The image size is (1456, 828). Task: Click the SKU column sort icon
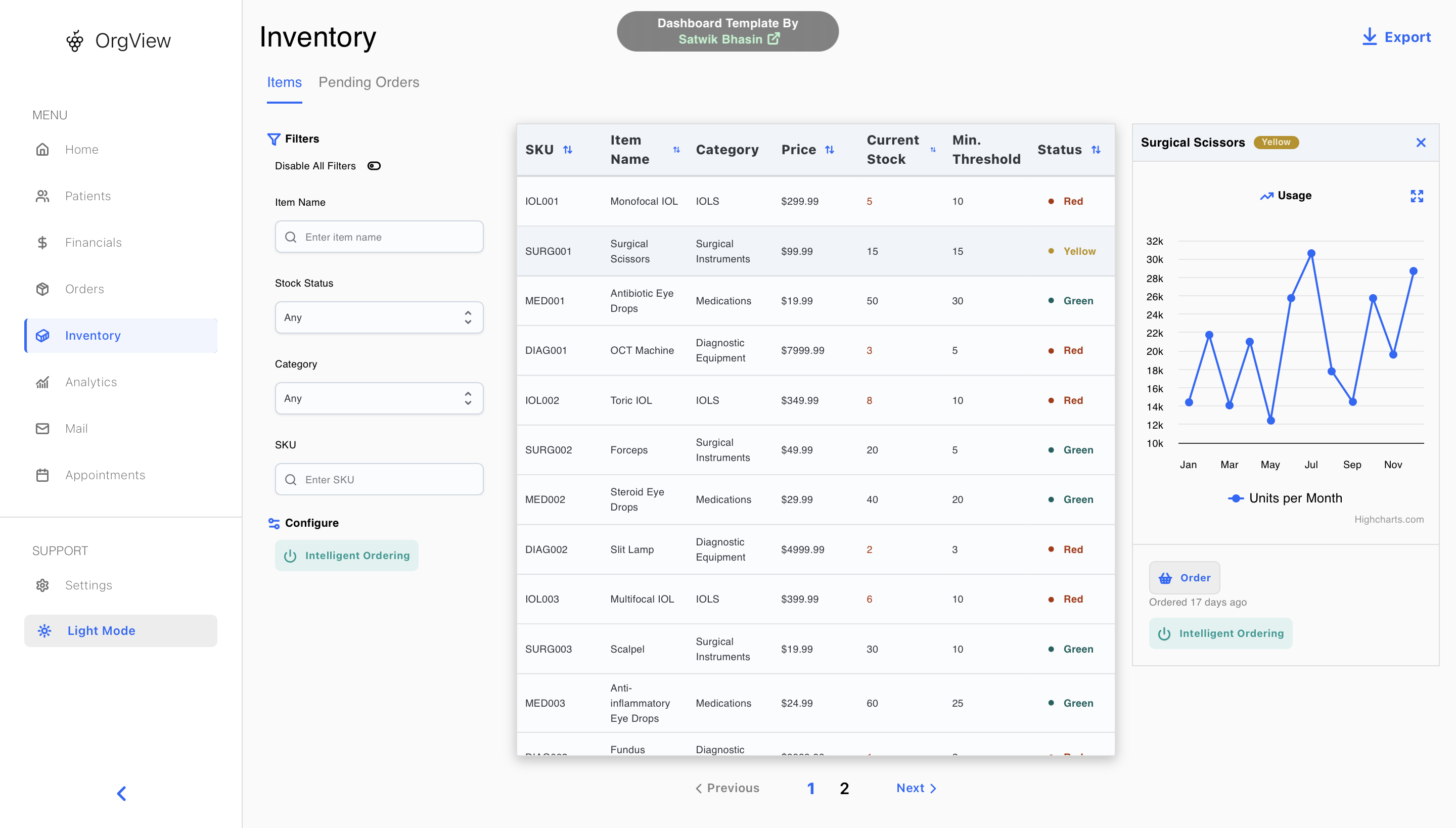[x=567, y=150]
